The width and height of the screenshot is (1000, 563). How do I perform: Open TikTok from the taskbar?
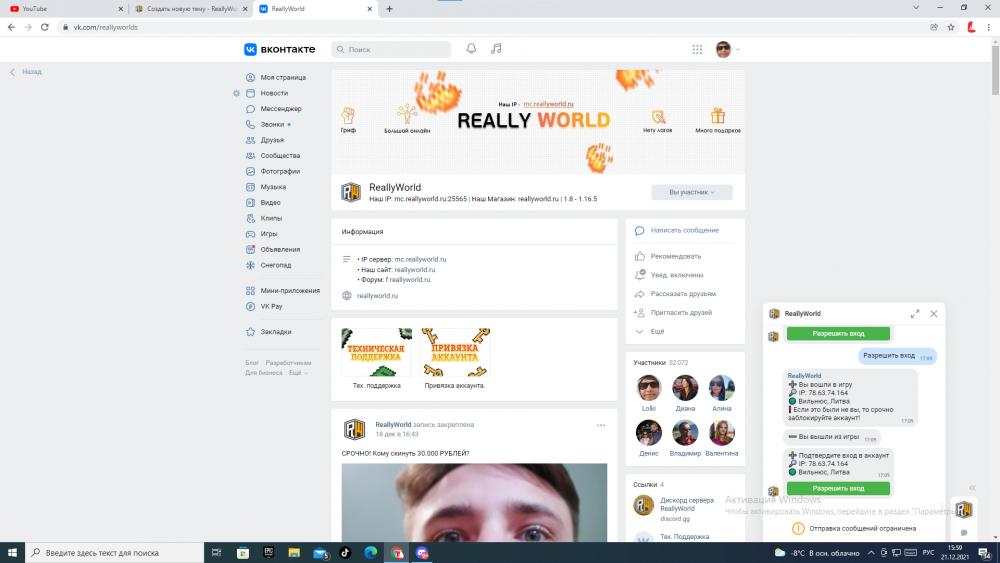345,553
